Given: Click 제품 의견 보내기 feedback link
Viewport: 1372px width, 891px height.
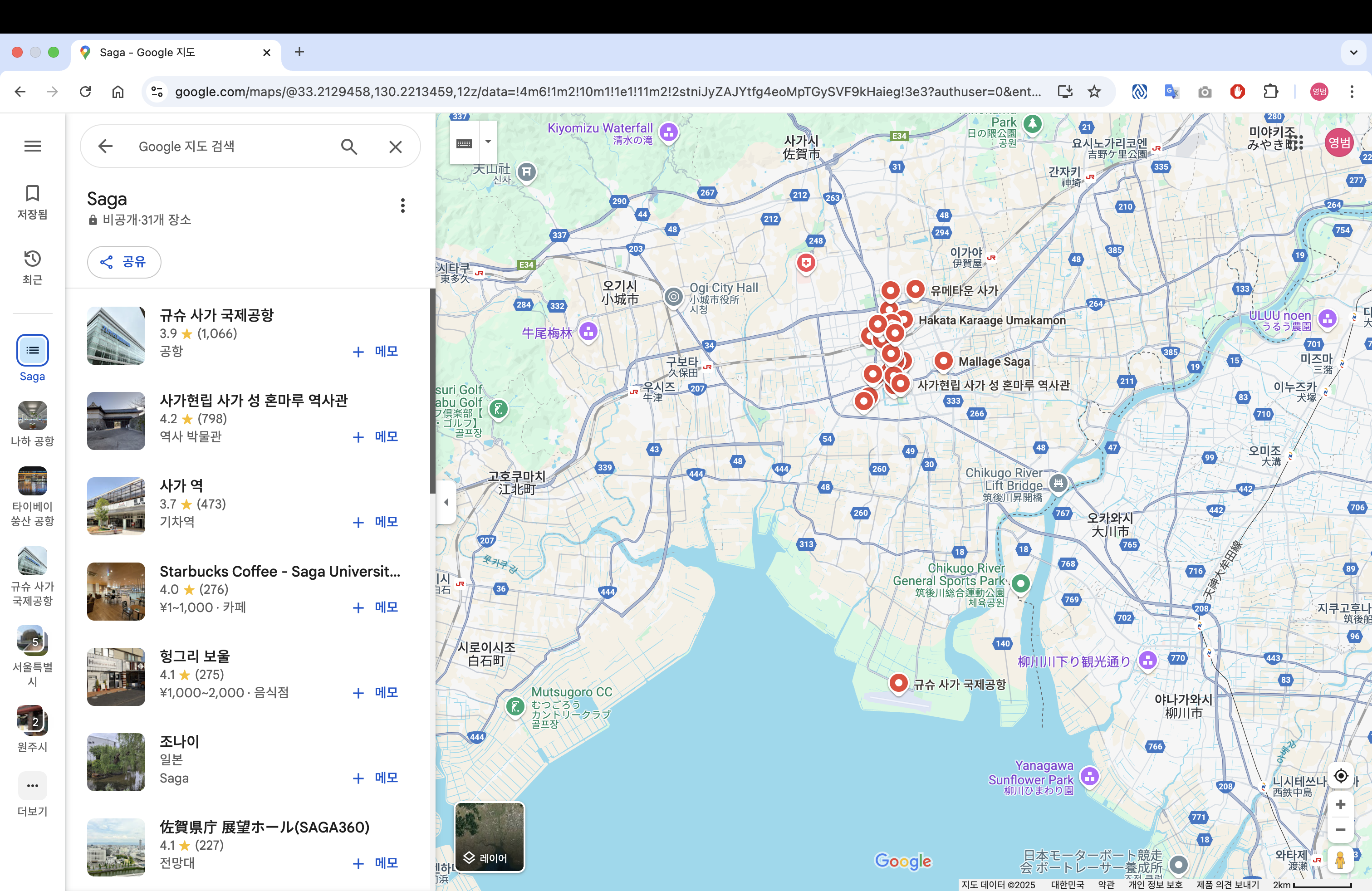Looking at the screenshot, I should pyautogui.click(x=1228, y=885).
